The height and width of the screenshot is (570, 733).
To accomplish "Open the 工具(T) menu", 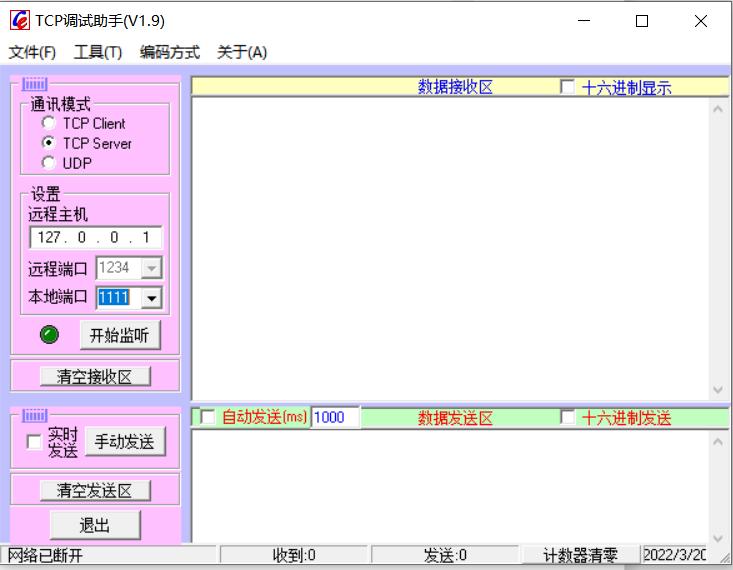I will pos(98,52).
